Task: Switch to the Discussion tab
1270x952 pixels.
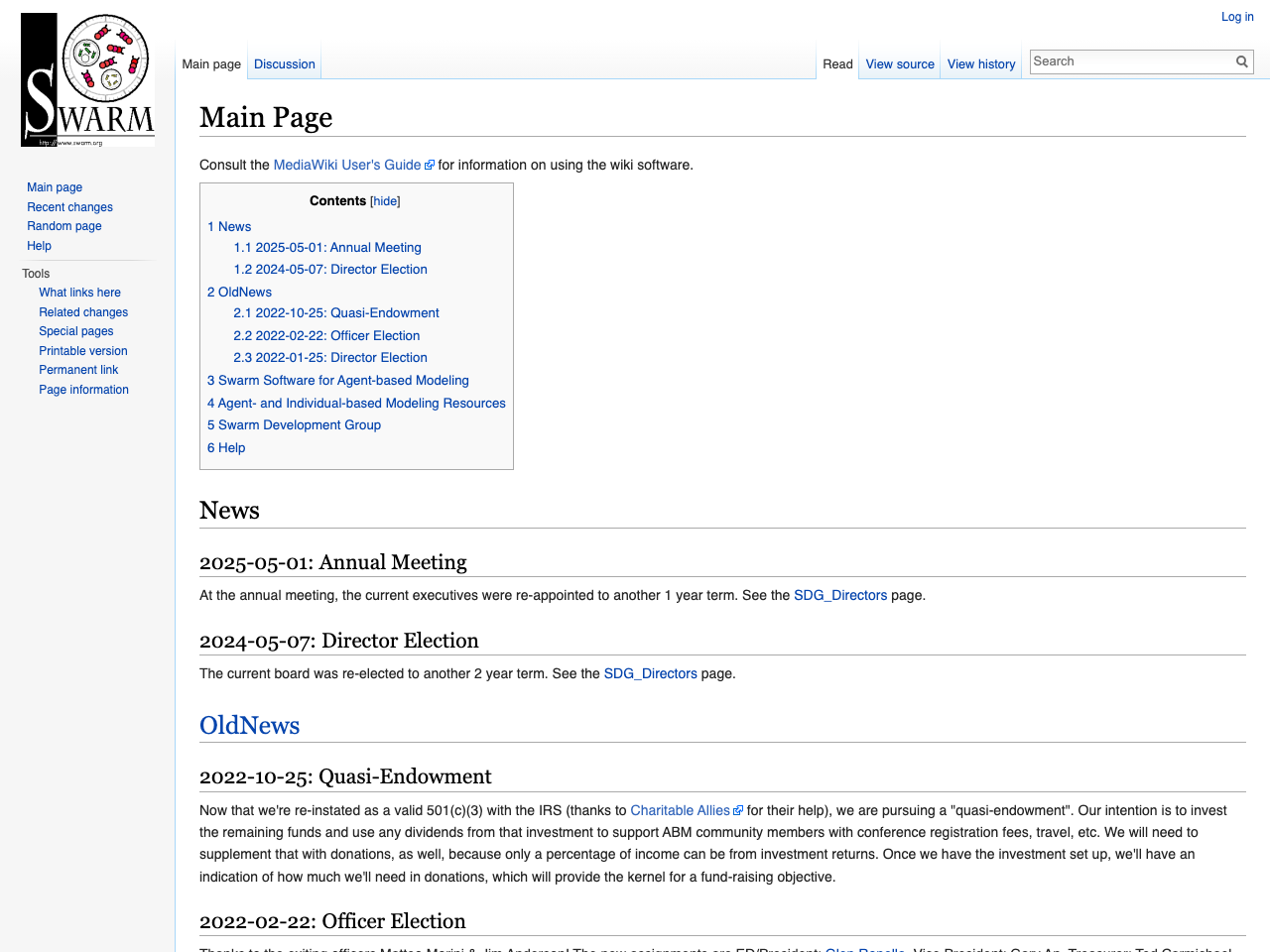Action: pyautogui.click(x=284, y=64)
